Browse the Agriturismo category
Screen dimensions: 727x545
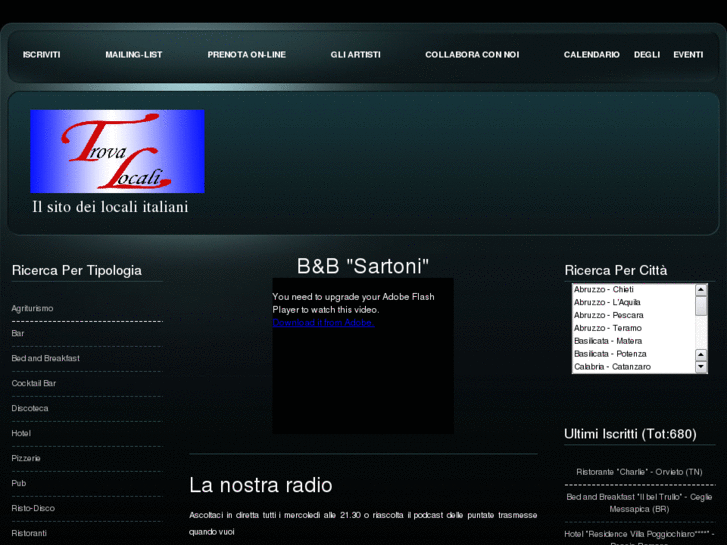[x=32, y=308]
